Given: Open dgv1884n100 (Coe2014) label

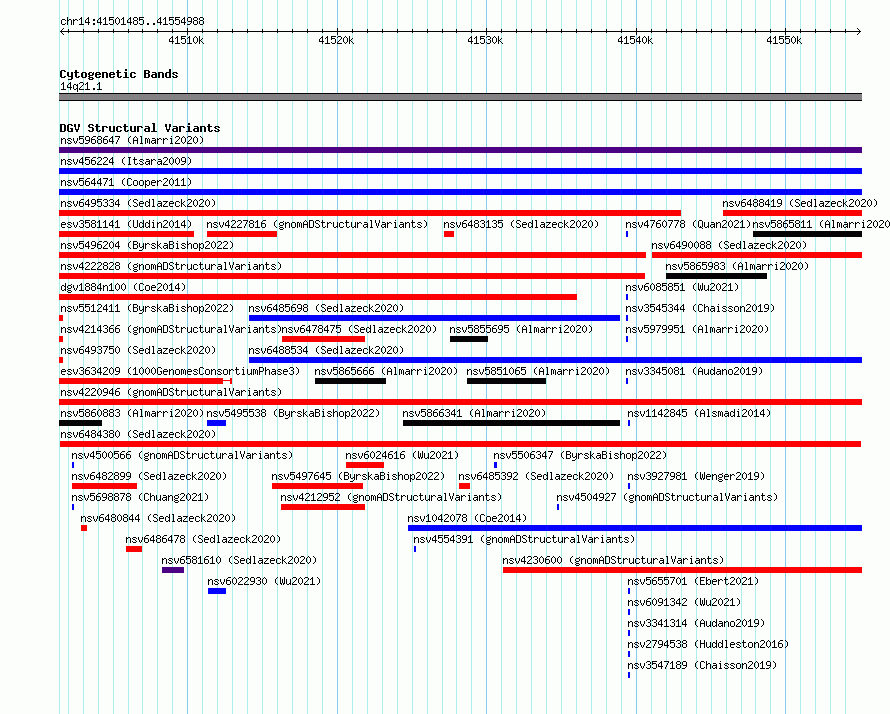Looking at the screenshot, I should point(123,287).
